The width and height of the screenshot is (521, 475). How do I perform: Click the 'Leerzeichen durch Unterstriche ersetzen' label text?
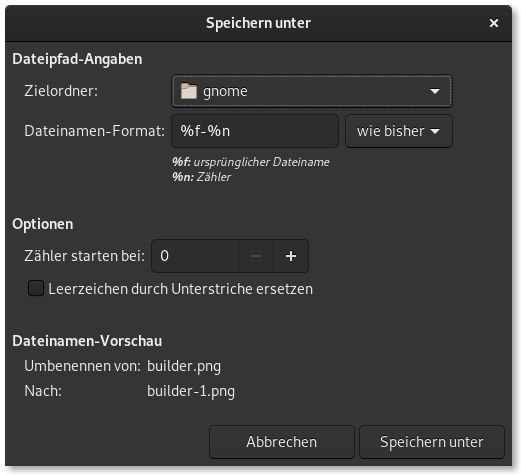point(180,289)
